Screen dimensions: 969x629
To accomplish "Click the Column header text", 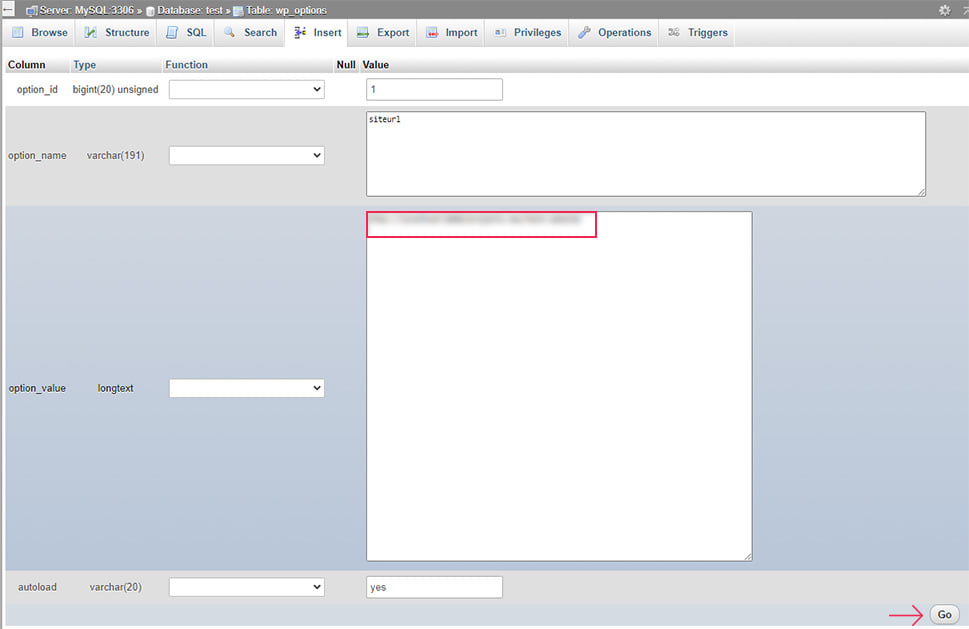I will pyautogui.click(x=27, y=65).
